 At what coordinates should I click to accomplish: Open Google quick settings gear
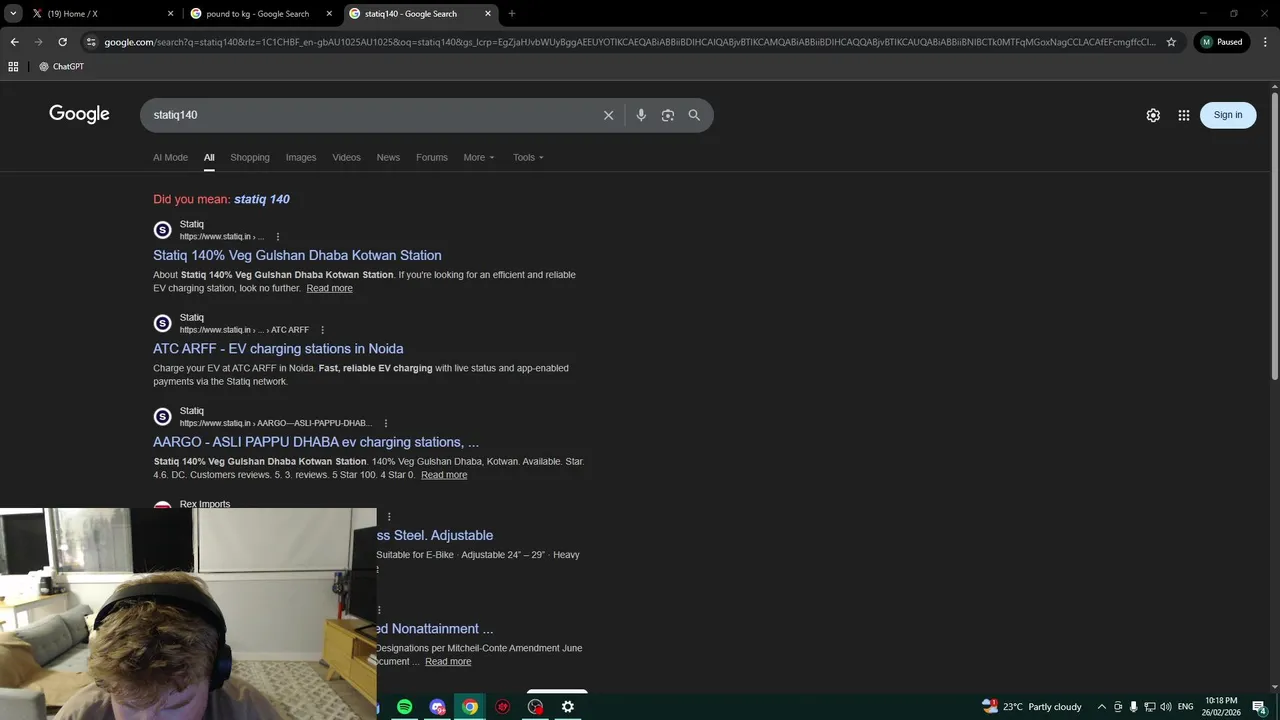point(1153,115)
